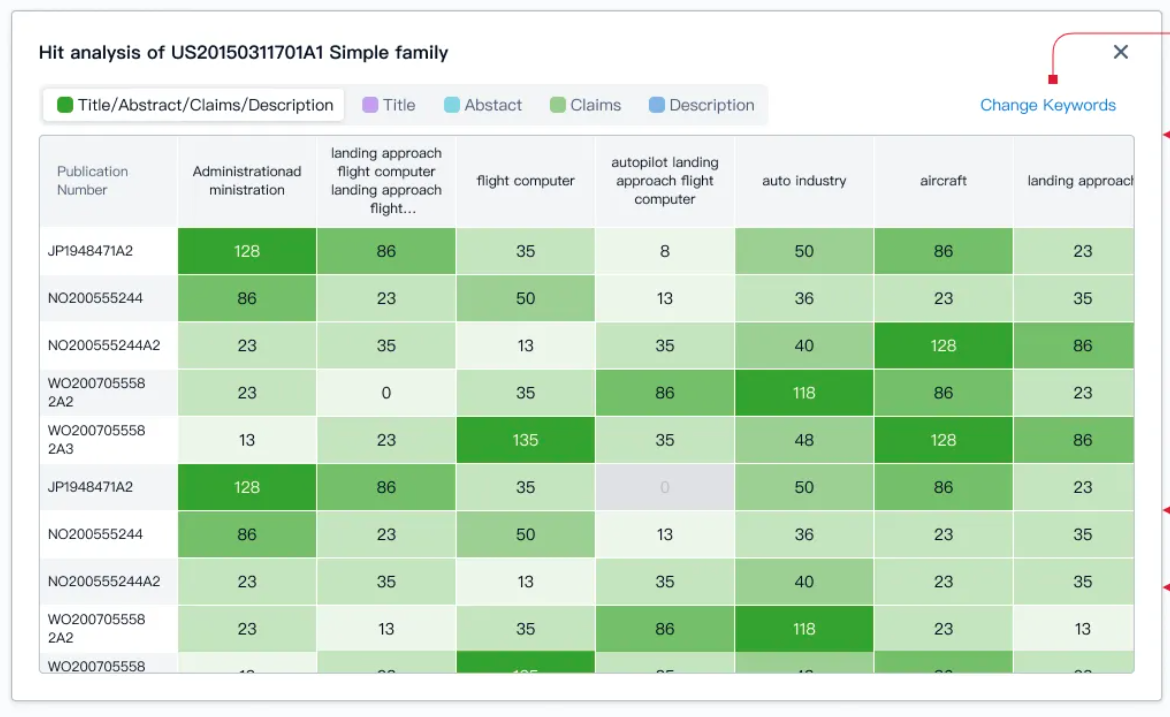The width and height of the screenshot is (1170, 717).
Task: Click the landing approach column header
Action: (1079, 181)
